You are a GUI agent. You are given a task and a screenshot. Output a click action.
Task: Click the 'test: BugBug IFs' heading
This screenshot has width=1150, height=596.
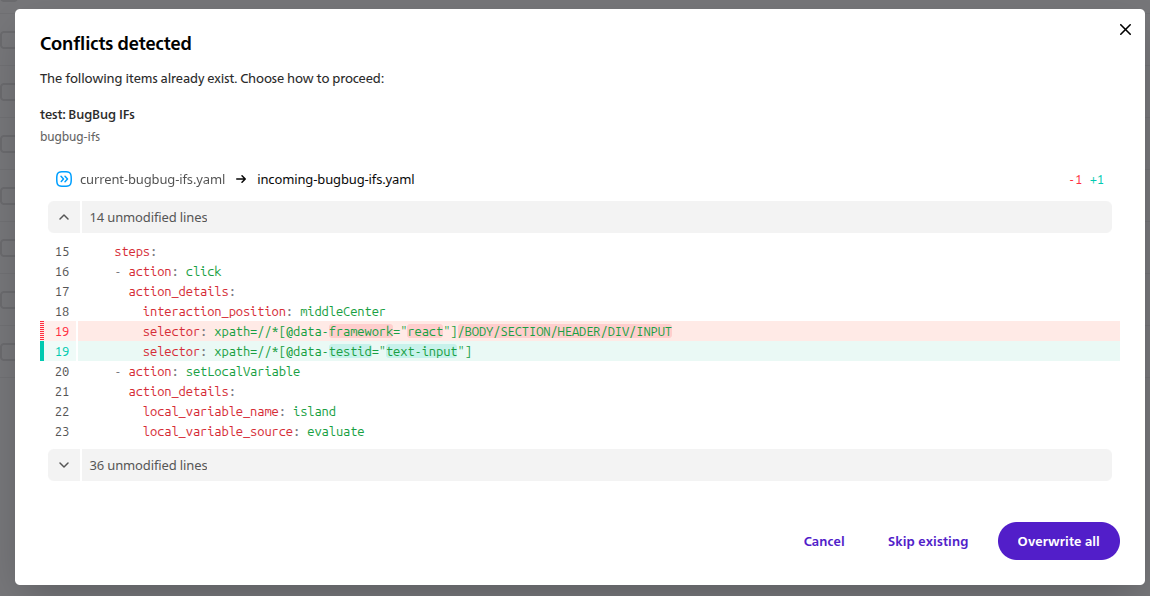pos(87,114)
